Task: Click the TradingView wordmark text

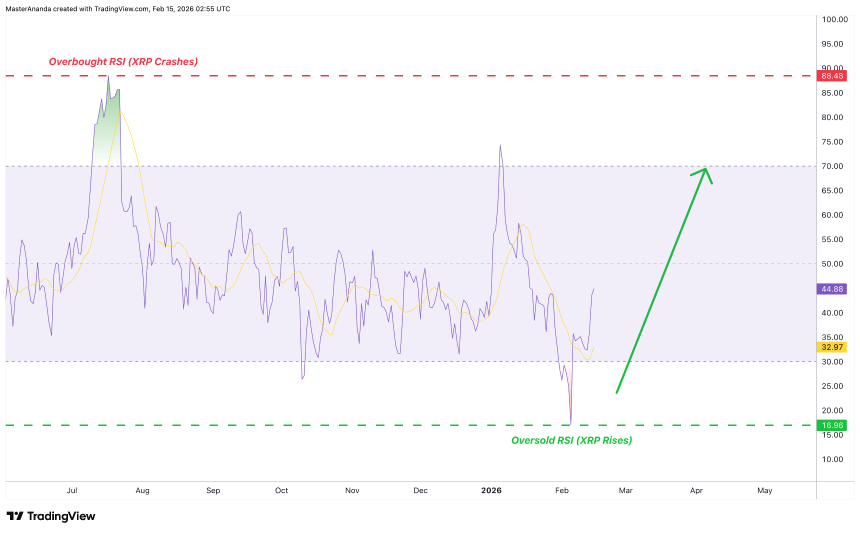Action: [61, 516]
